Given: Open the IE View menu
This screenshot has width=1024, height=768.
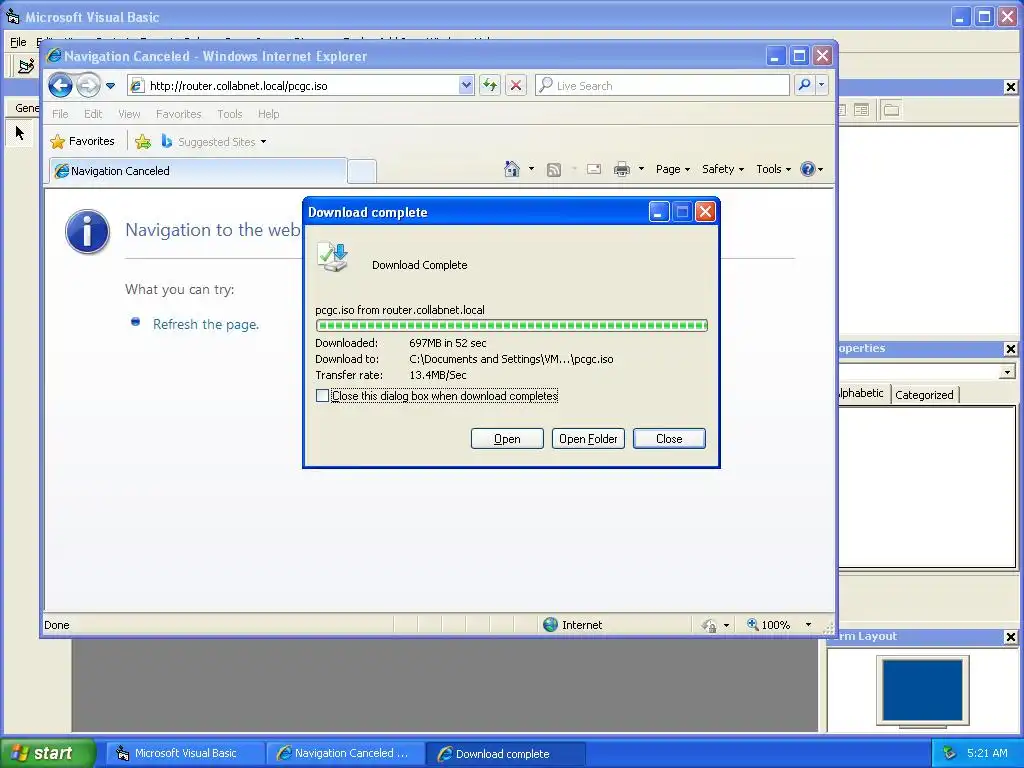Looking at the screenshot, I should [129, 114].
